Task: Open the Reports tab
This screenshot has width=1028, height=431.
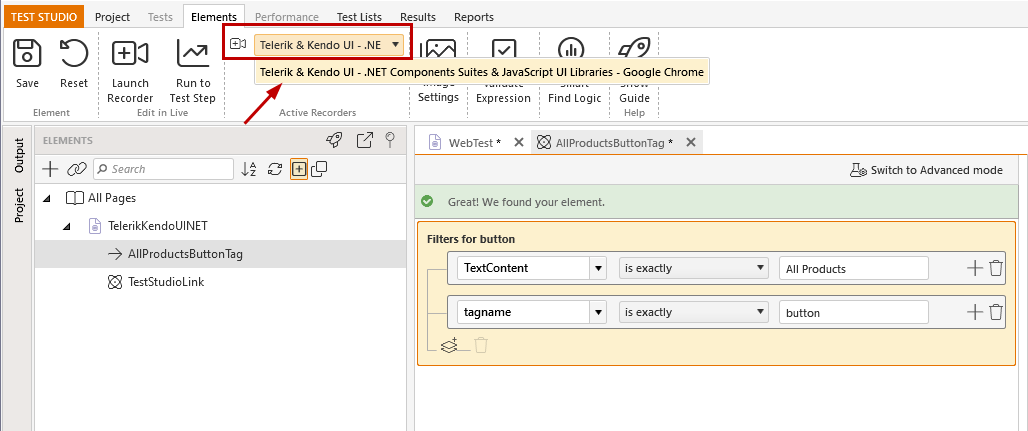Action: click(x=474, y=17)
